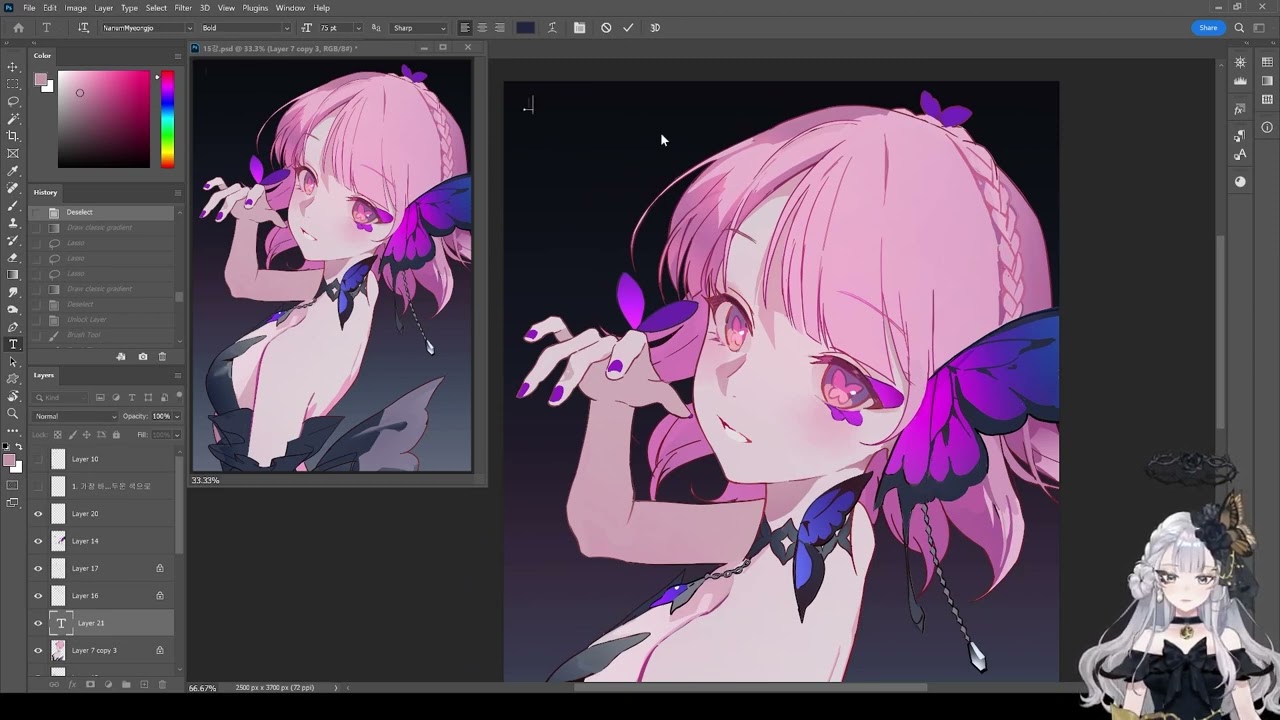Open the Filter menu
The height and width of the screenshot is (720, 1280).
(x=183, y=8)
